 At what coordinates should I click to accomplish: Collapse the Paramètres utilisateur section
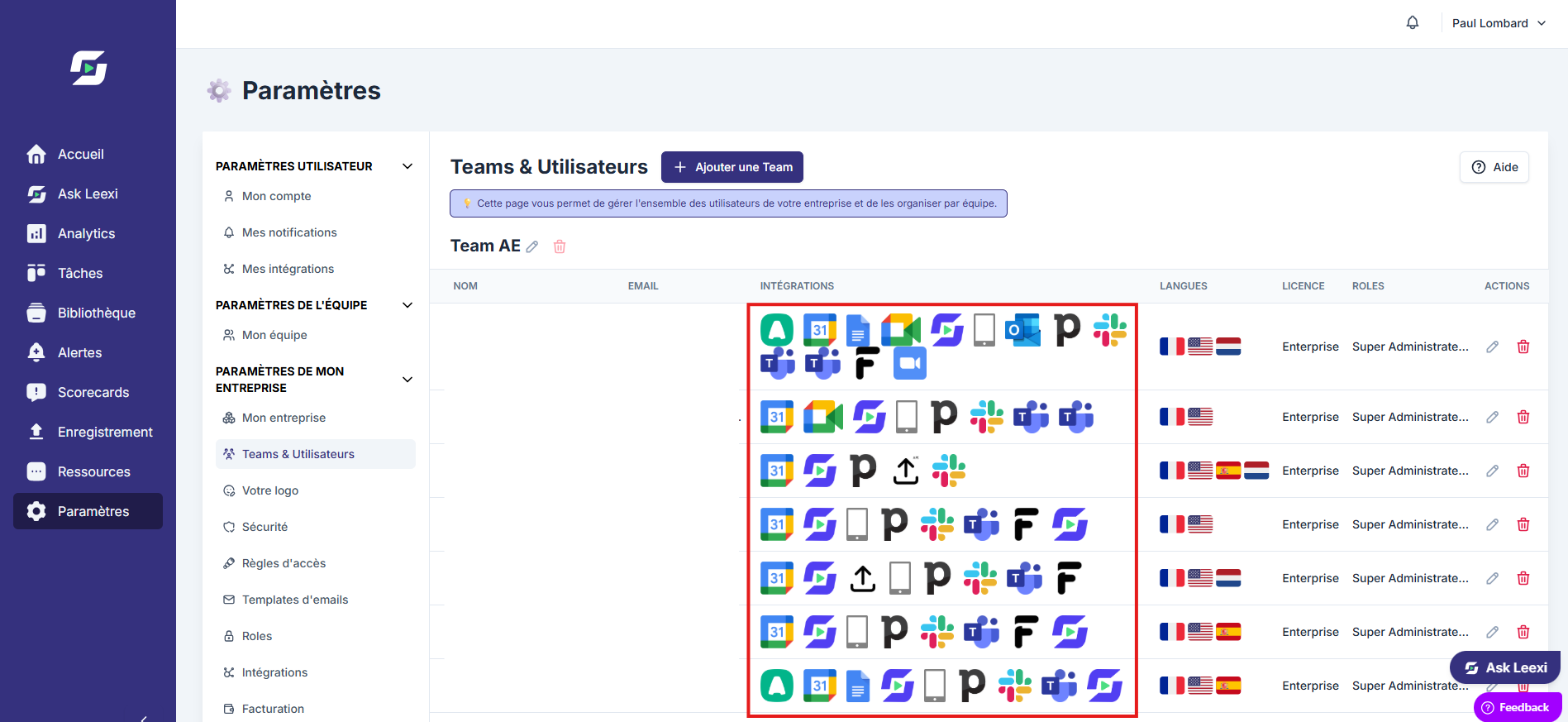point(407,166)
